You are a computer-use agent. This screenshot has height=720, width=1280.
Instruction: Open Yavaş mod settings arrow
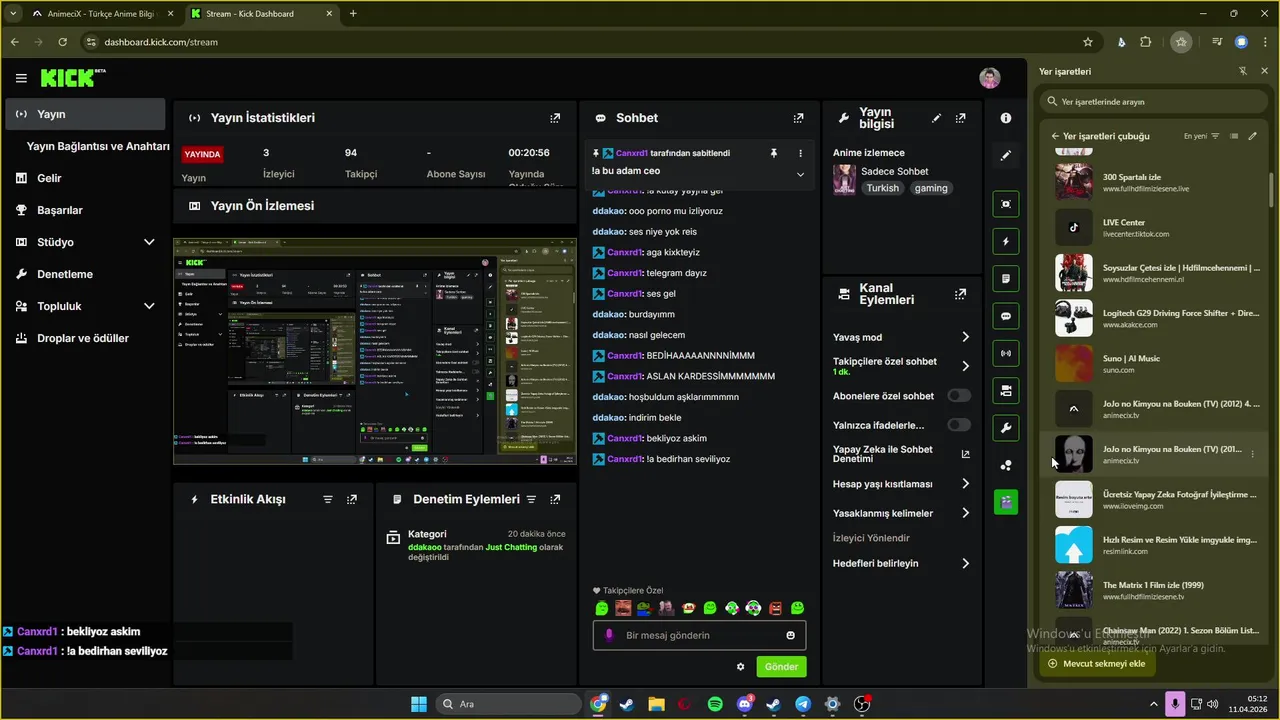pos(965,337)
